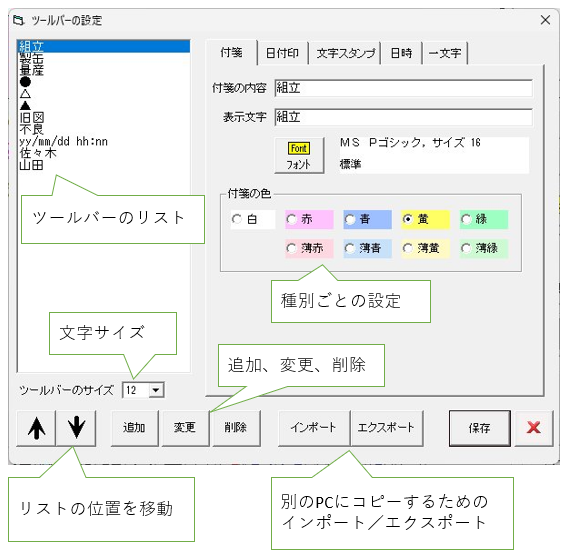Image resolution: width=571 pixels, height=558 pixels.
Task: Open the Font (フォント) selection button
Action: tap(299, 156)
